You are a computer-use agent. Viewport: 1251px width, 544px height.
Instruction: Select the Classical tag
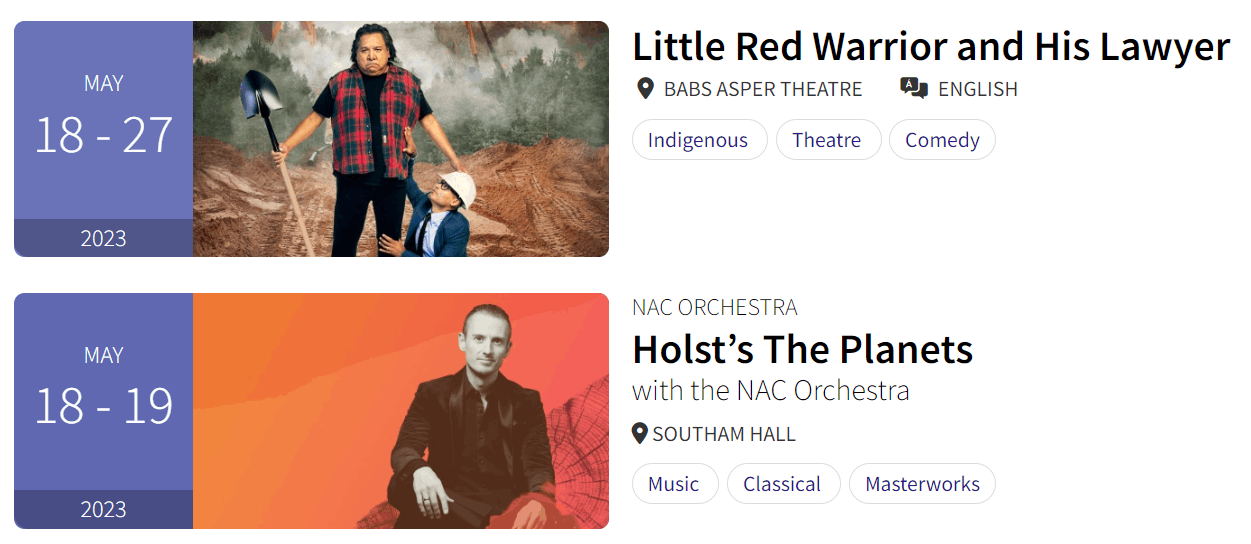782,484
